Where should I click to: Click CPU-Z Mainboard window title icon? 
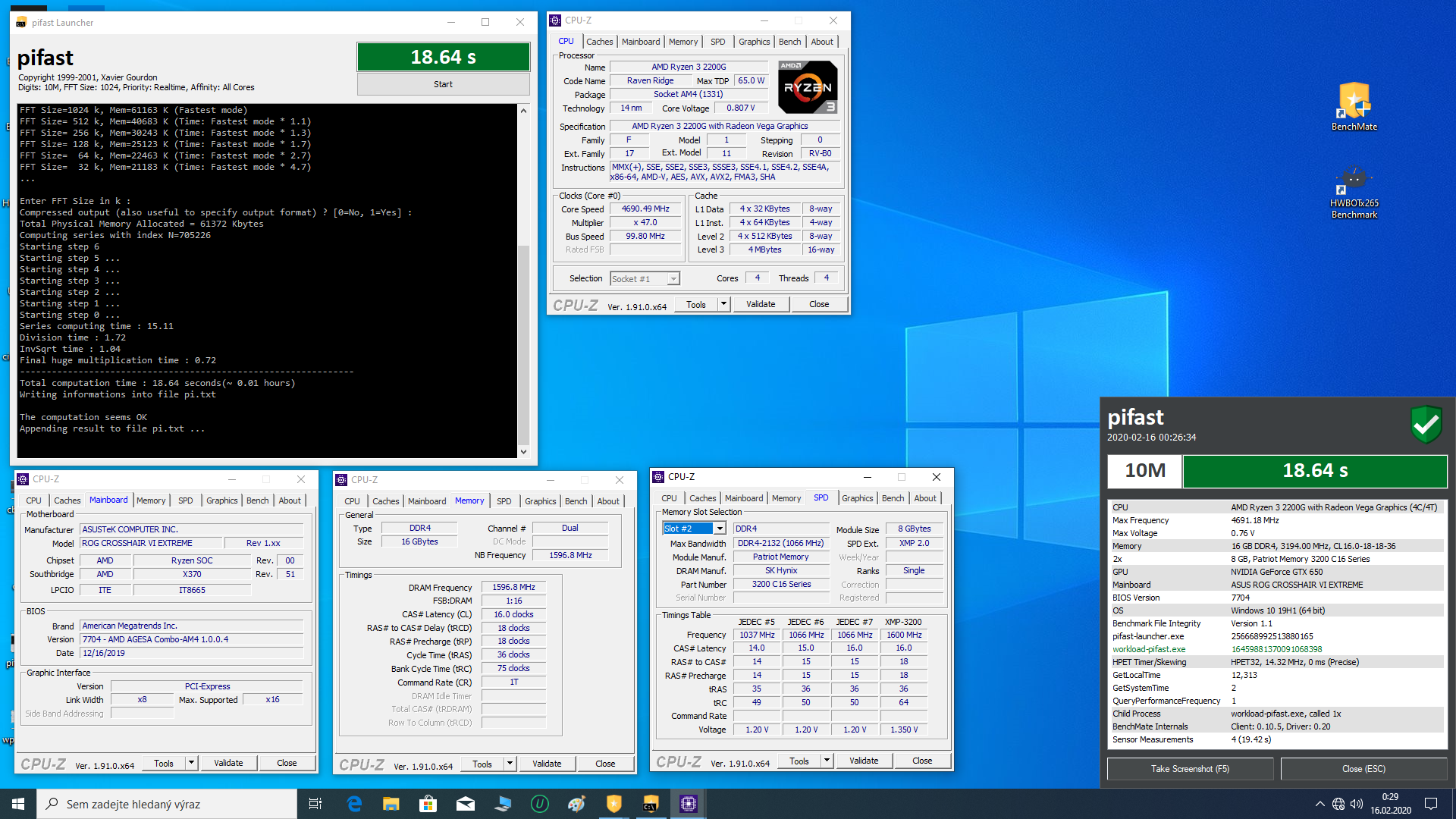point(23,479)
